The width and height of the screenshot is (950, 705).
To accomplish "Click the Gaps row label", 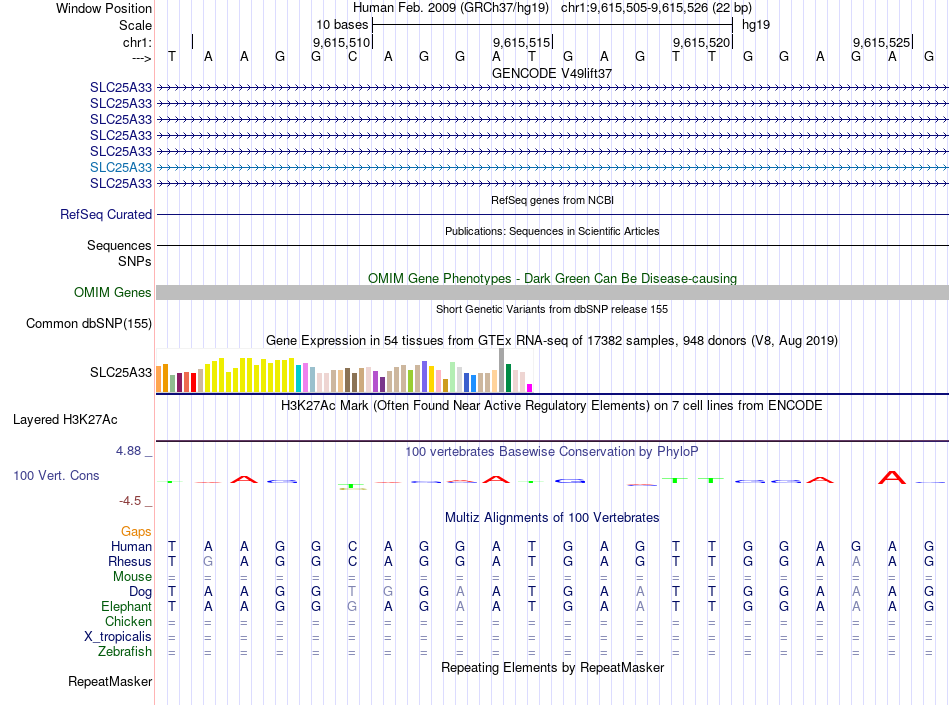I will click(136, 531).
